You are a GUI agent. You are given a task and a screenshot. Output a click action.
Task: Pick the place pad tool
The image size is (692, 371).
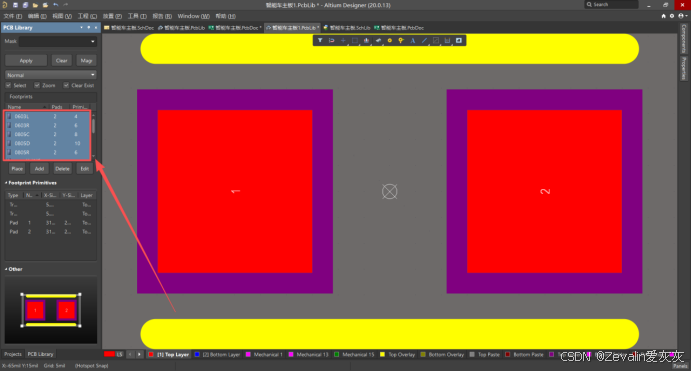pos(390,41)
